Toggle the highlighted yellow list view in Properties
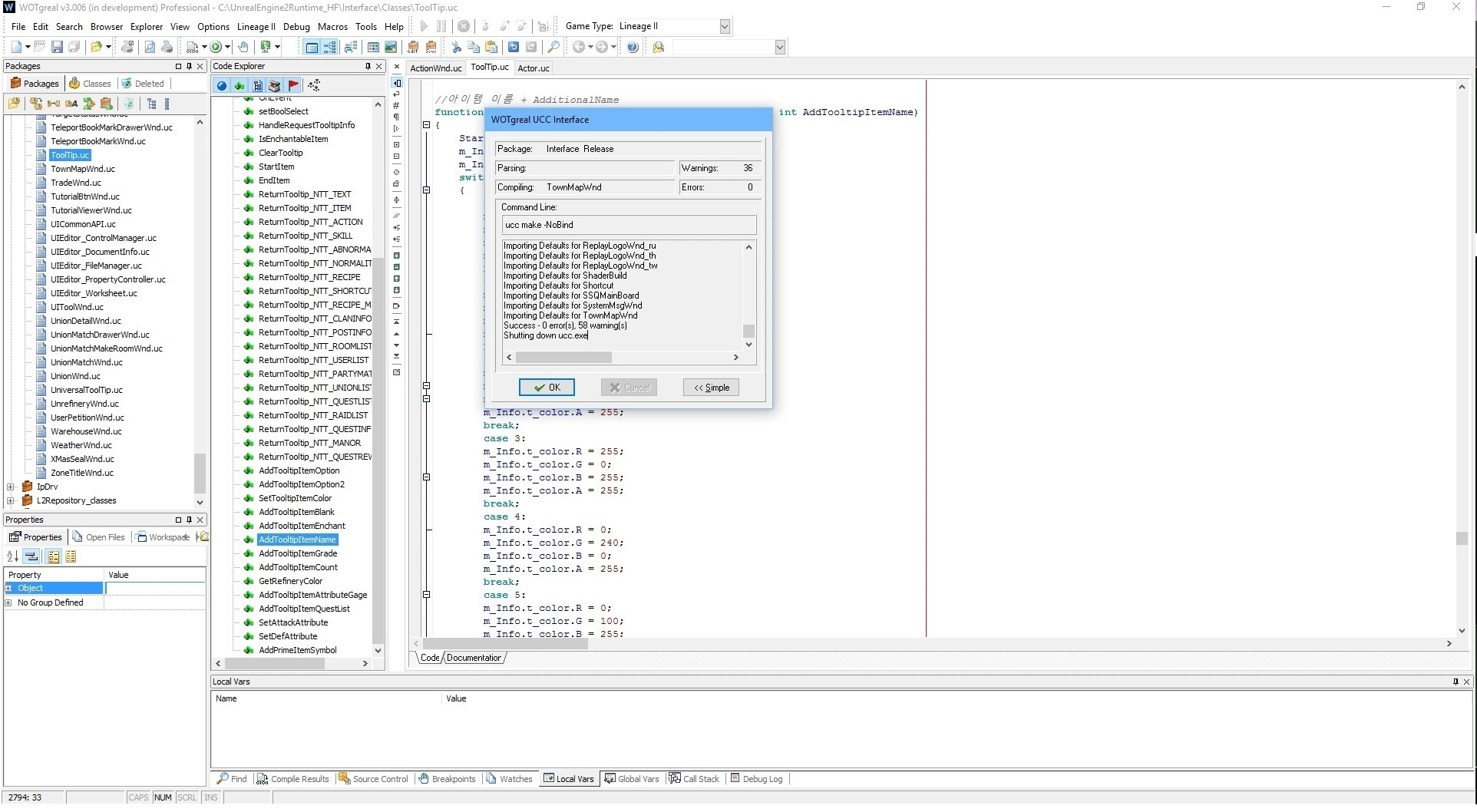The image size is (1477, 812). tap(54, 556)
